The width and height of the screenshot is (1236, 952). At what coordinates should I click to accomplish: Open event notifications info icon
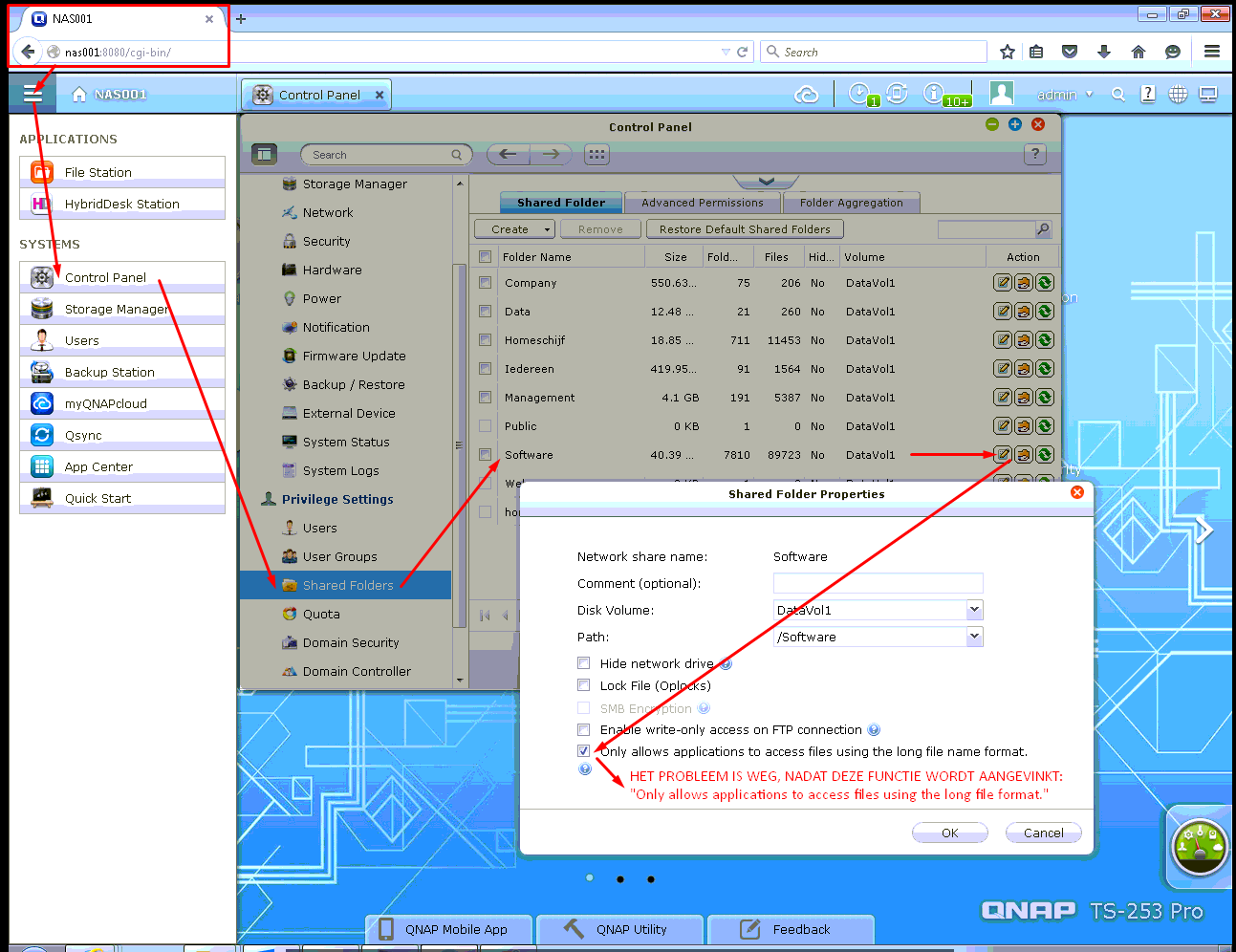pyautogui.click(x=933, y=94)
